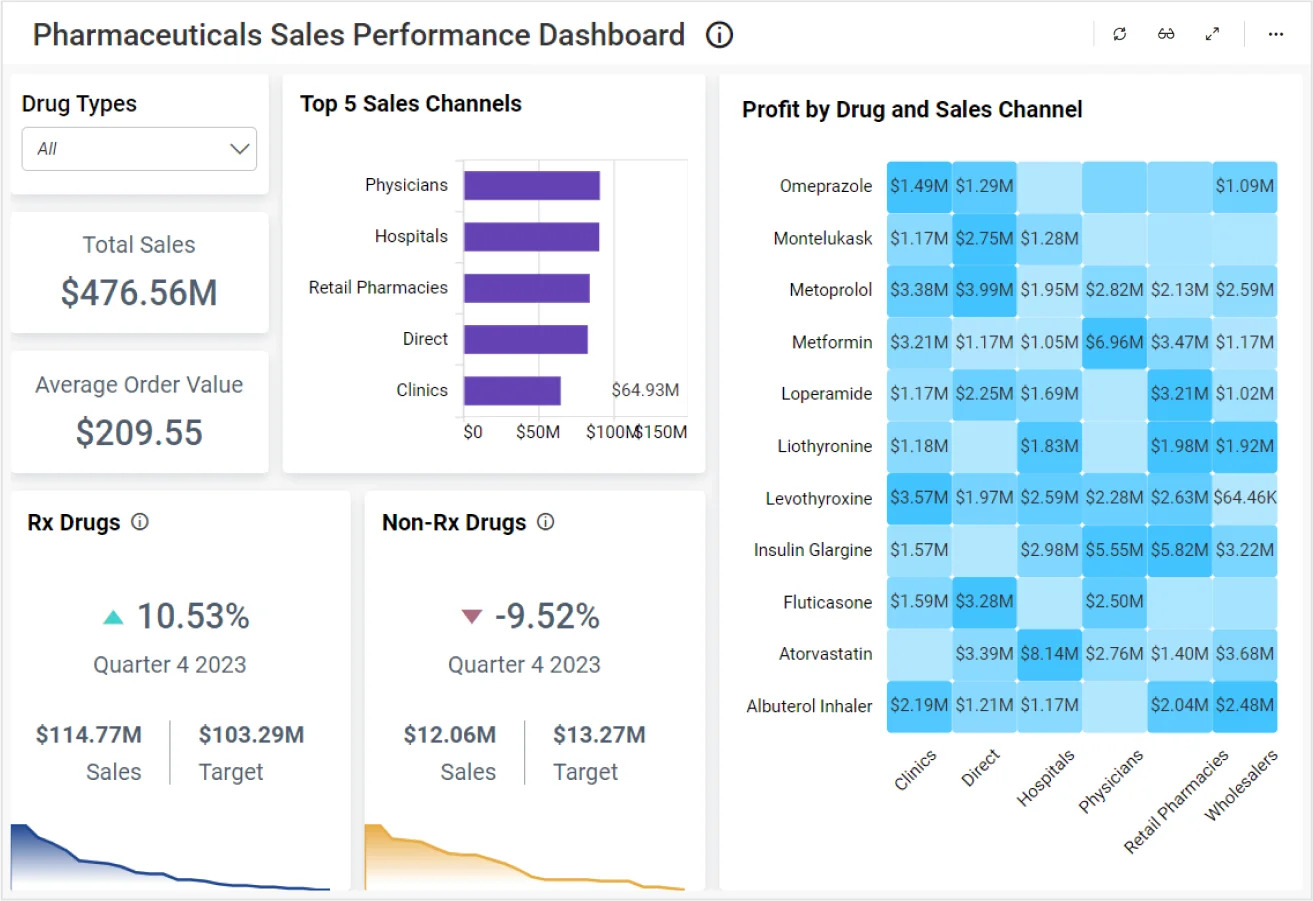Click the Rx Drugs info icon
This screenshot has height=901, width=1313.
(140, 522)
